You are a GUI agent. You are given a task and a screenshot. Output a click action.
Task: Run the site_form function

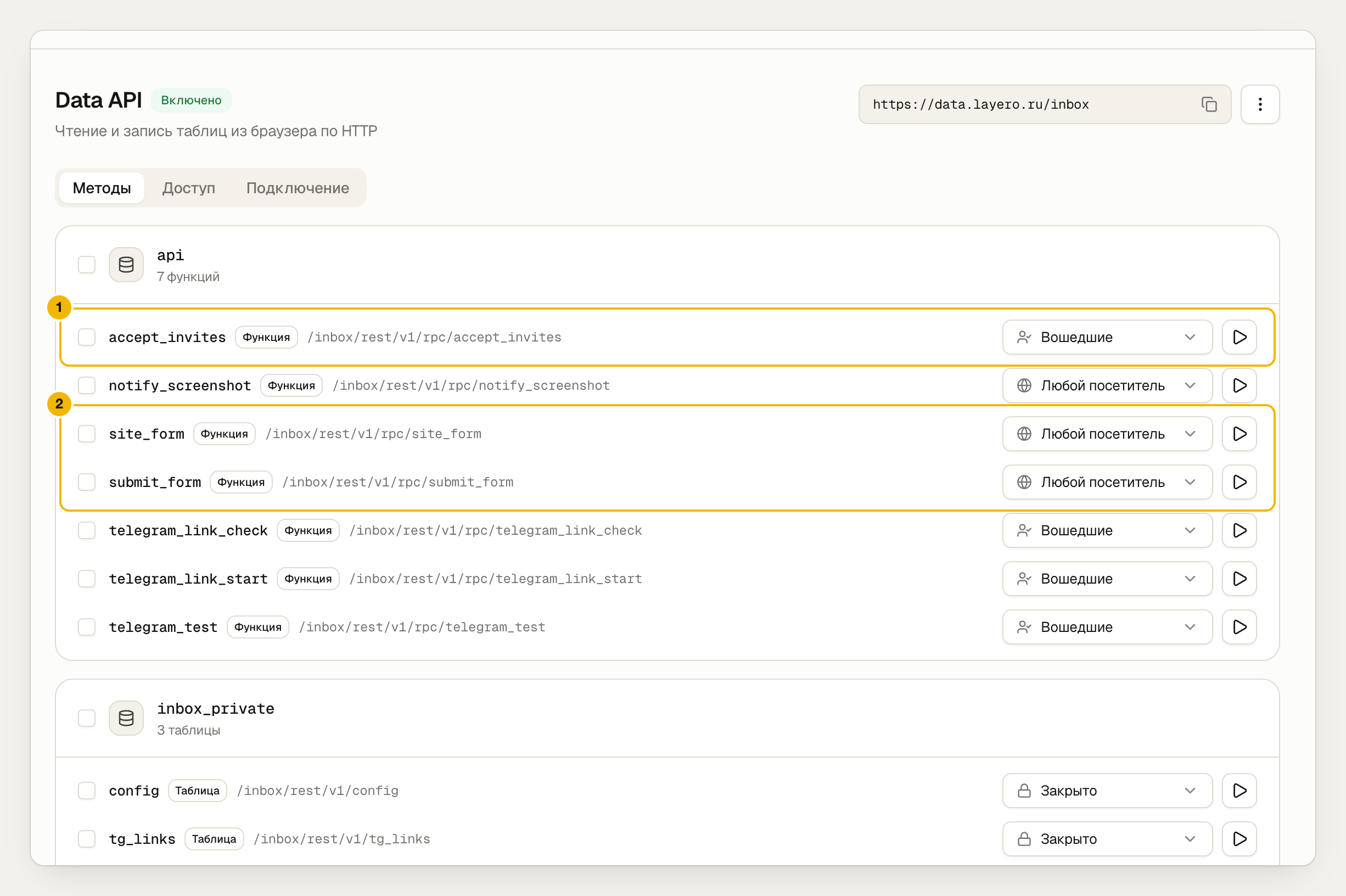pos(1239,434)
